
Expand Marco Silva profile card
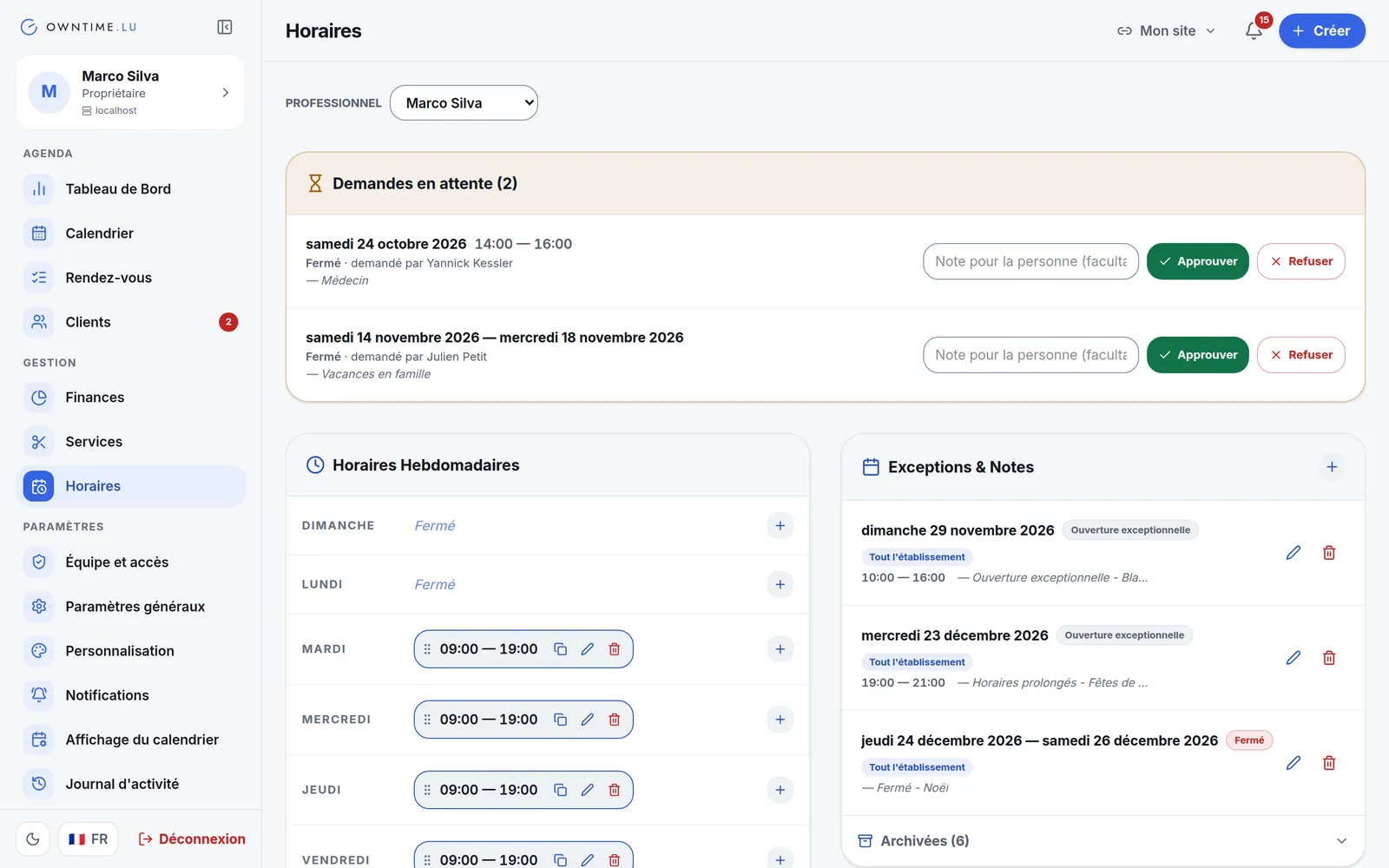click(130, 92)
